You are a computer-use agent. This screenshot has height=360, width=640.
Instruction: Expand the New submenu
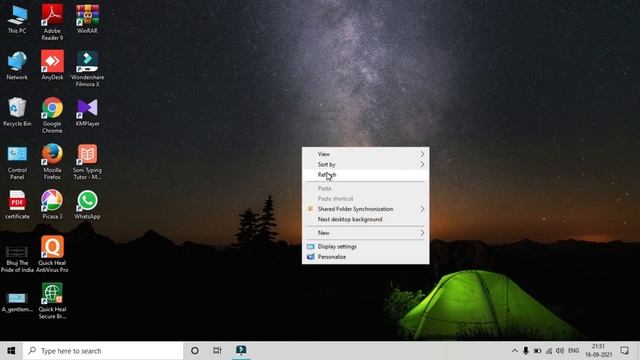click(x=366, y=233)
